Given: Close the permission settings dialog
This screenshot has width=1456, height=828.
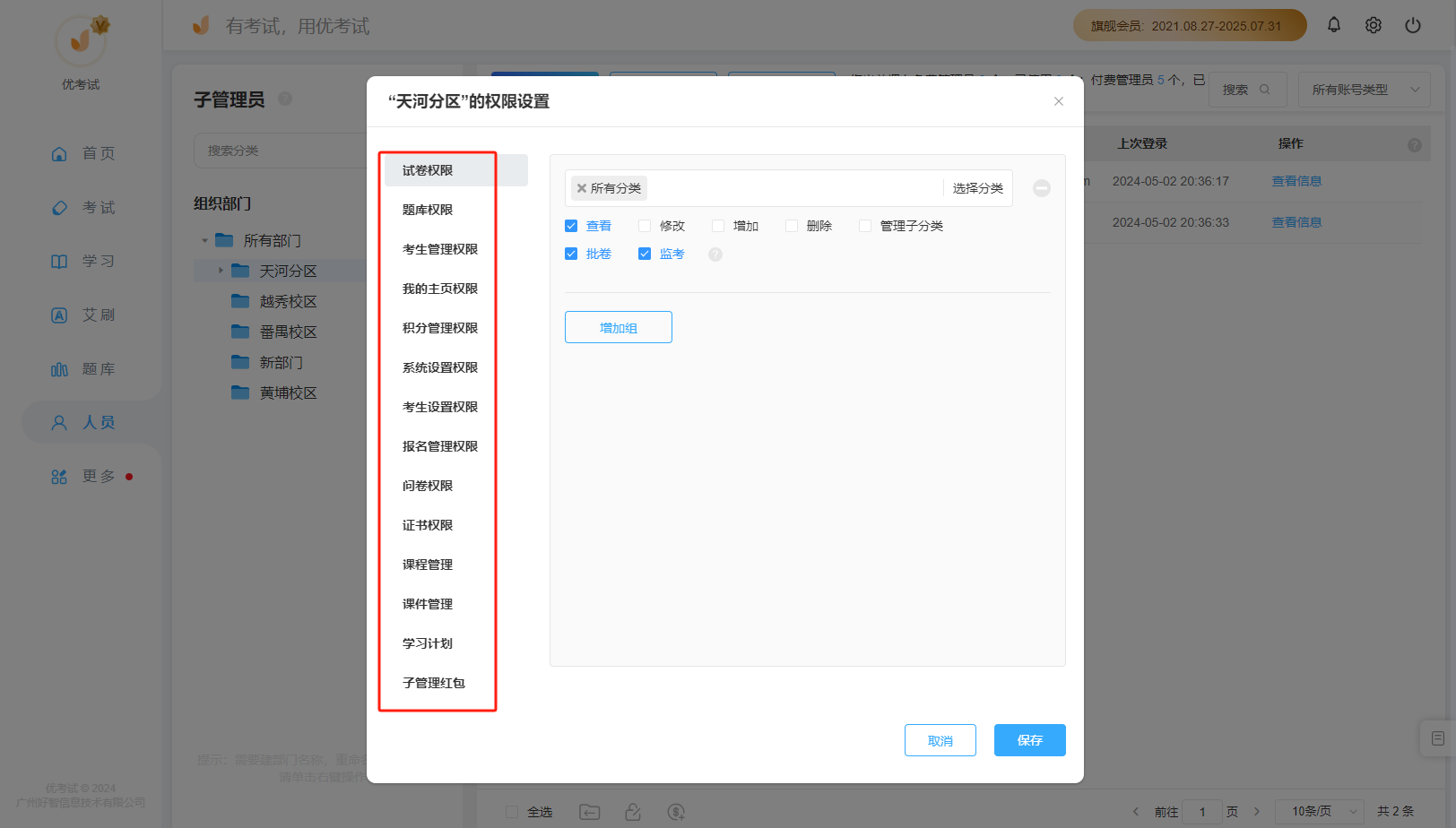Looking at the screenshot, I should tap(1059, 101).
